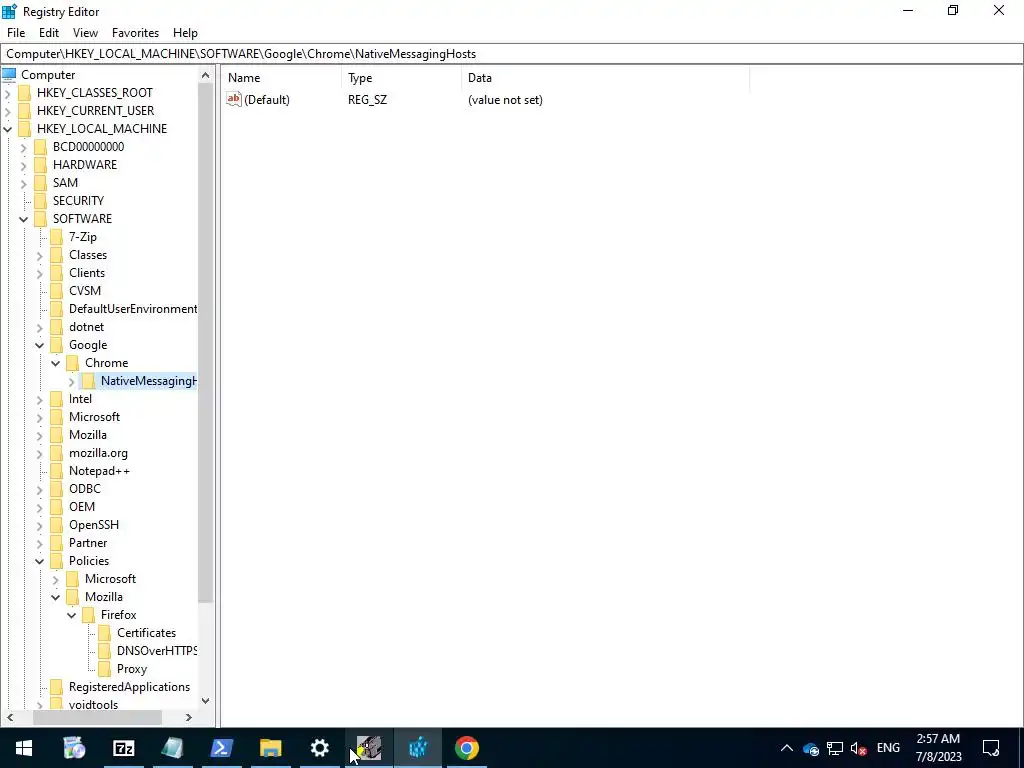Open the File menu
The height and width of the screenshot is (768, 1024).
16,33
